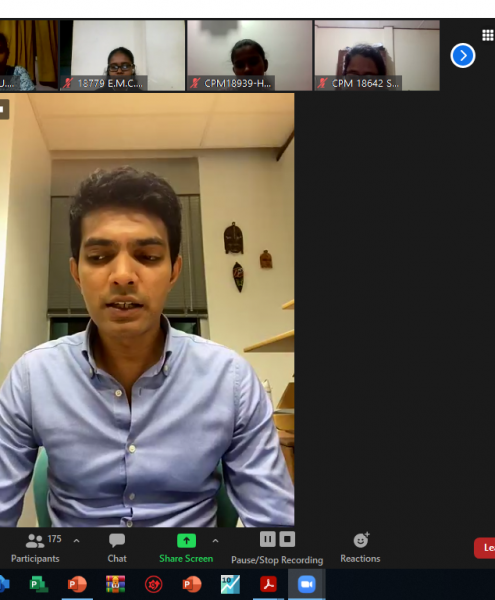The height and width of the screenshot is (600, 495).
Task: Switch to gallery view with the grid icon
Action: coord(487,35)
